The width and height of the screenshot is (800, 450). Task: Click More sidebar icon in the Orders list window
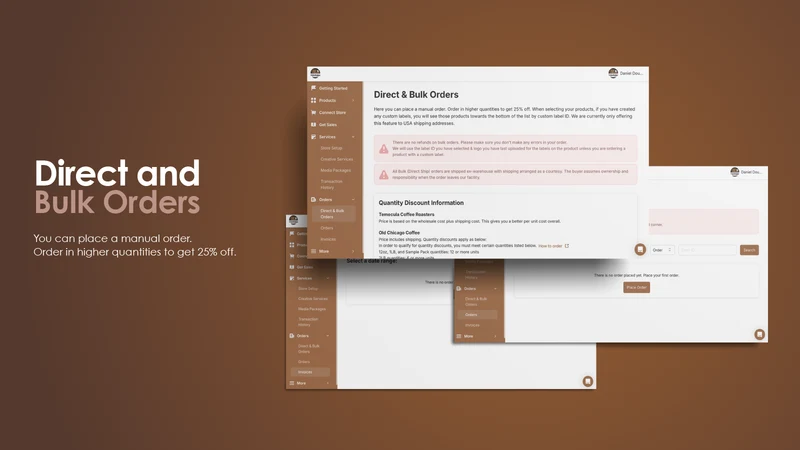tap(459, 336)
